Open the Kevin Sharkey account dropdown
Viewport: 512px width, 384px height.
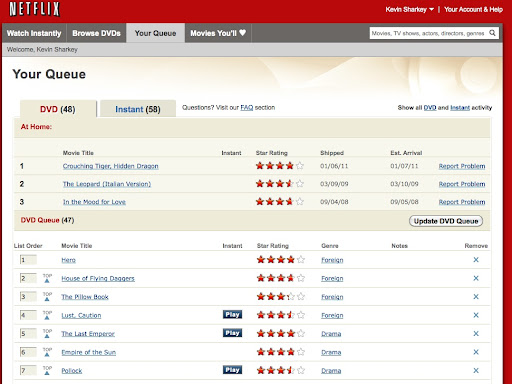click(410, 10)
